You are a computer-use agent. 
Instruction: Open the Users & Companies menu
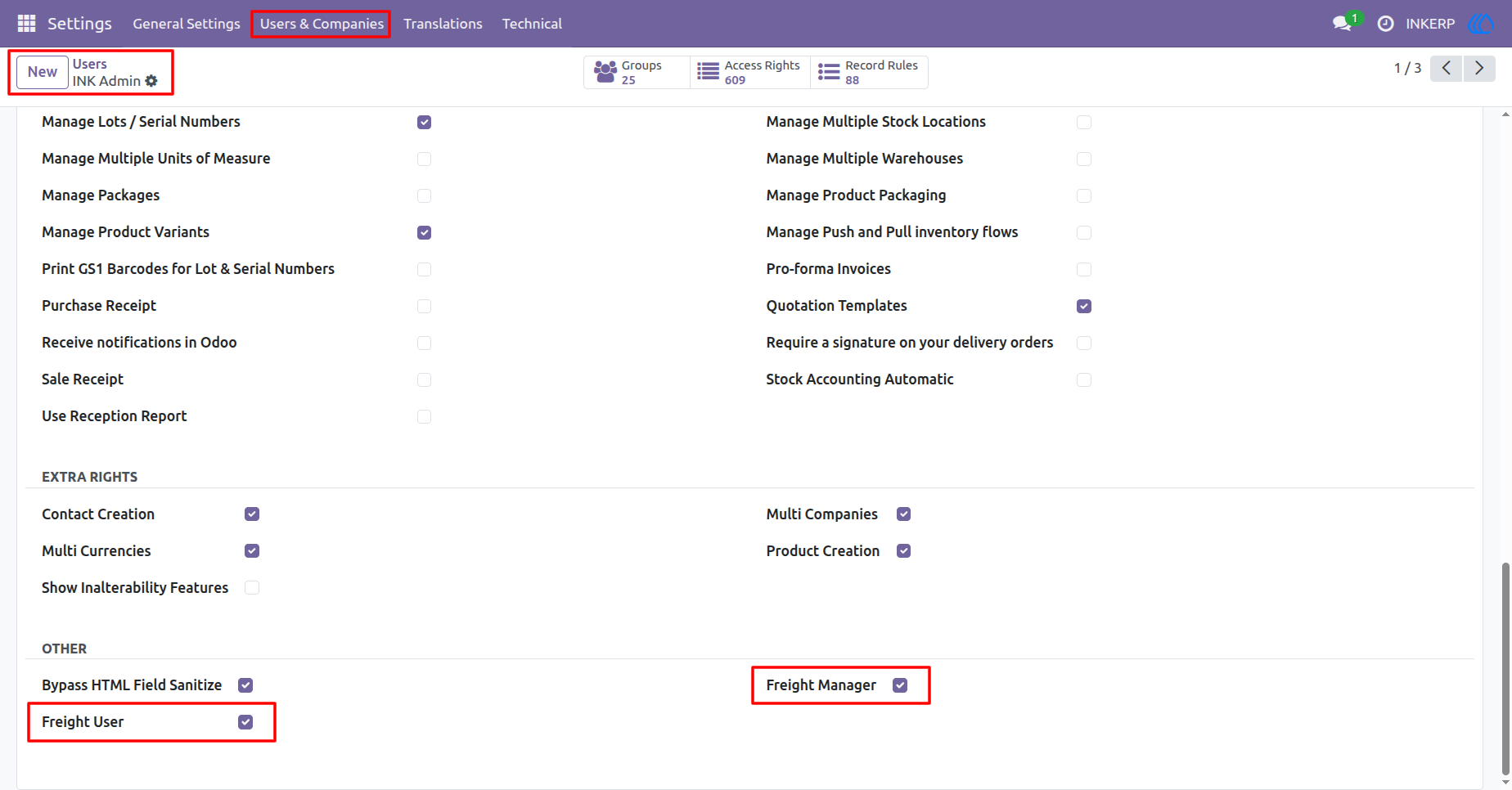click(322, 24)
